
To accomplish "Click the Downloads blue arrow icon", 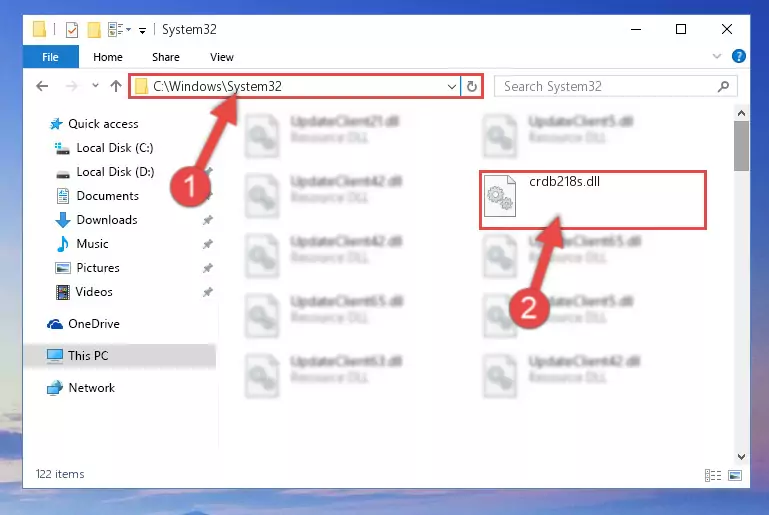I will coord(63,220).
